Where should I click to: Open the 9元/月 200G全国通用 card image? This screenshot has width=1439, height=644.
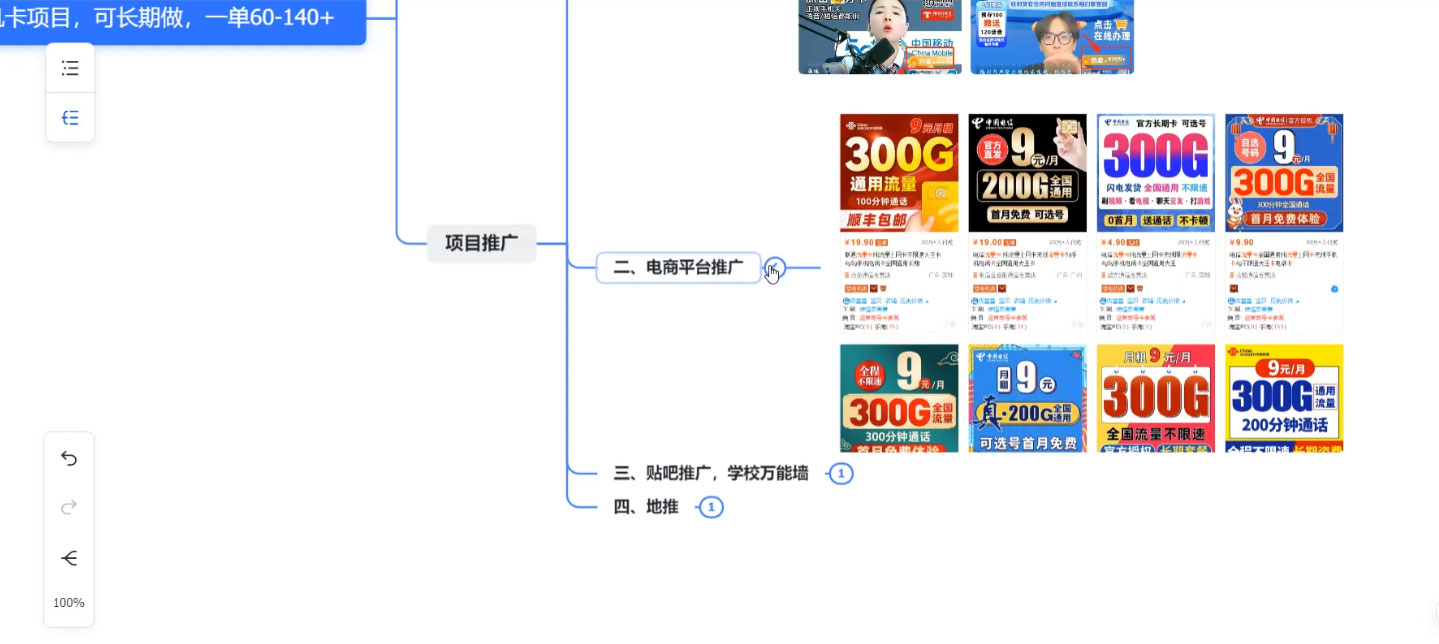1027,172
